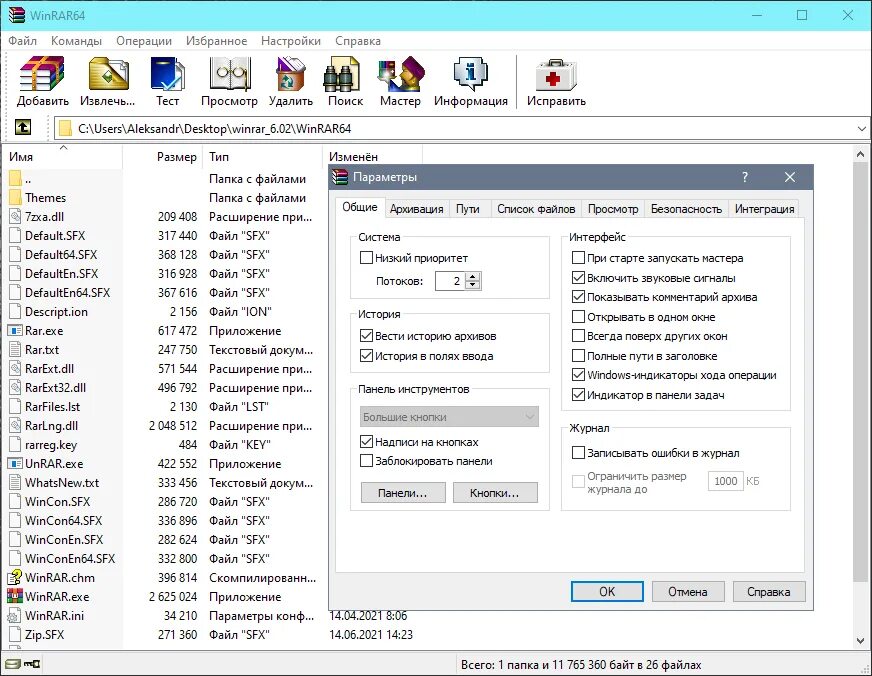872x676 pixels.
Task: Check При старте запускать мастера
Action: coord(578,258)
